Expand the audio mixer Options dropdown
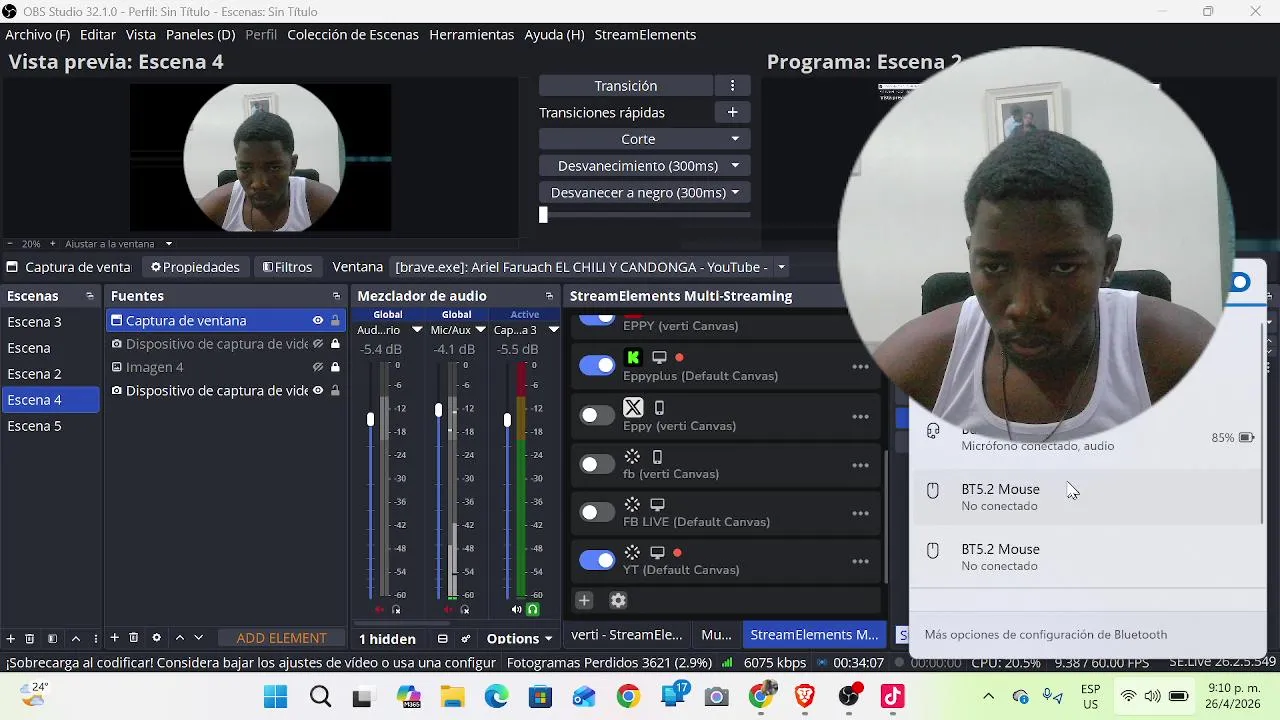Viewport: 1280px width, 720px height. point(519,638)
